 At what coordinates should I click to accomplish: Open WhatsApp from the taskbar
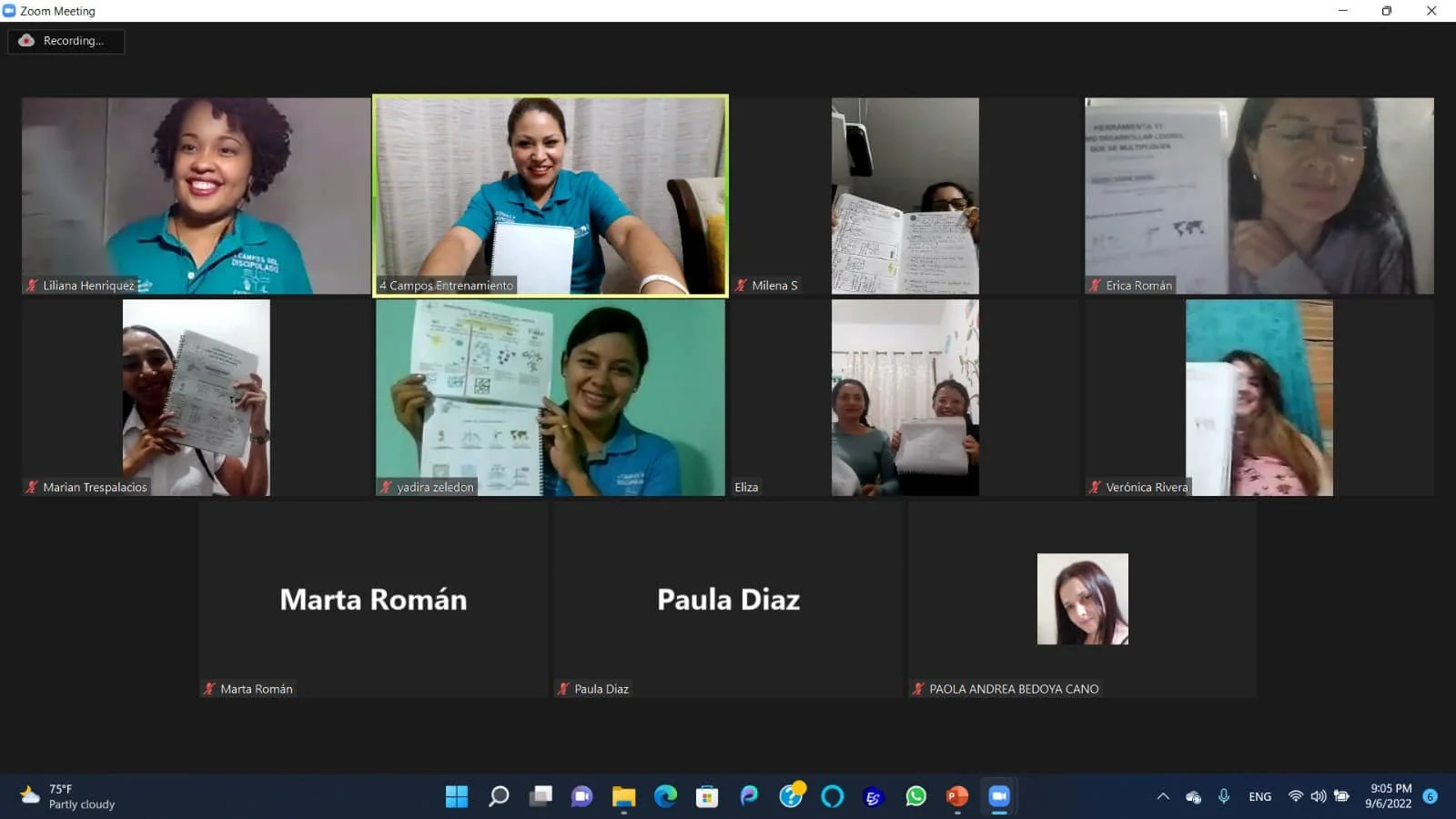pos(915,796)
